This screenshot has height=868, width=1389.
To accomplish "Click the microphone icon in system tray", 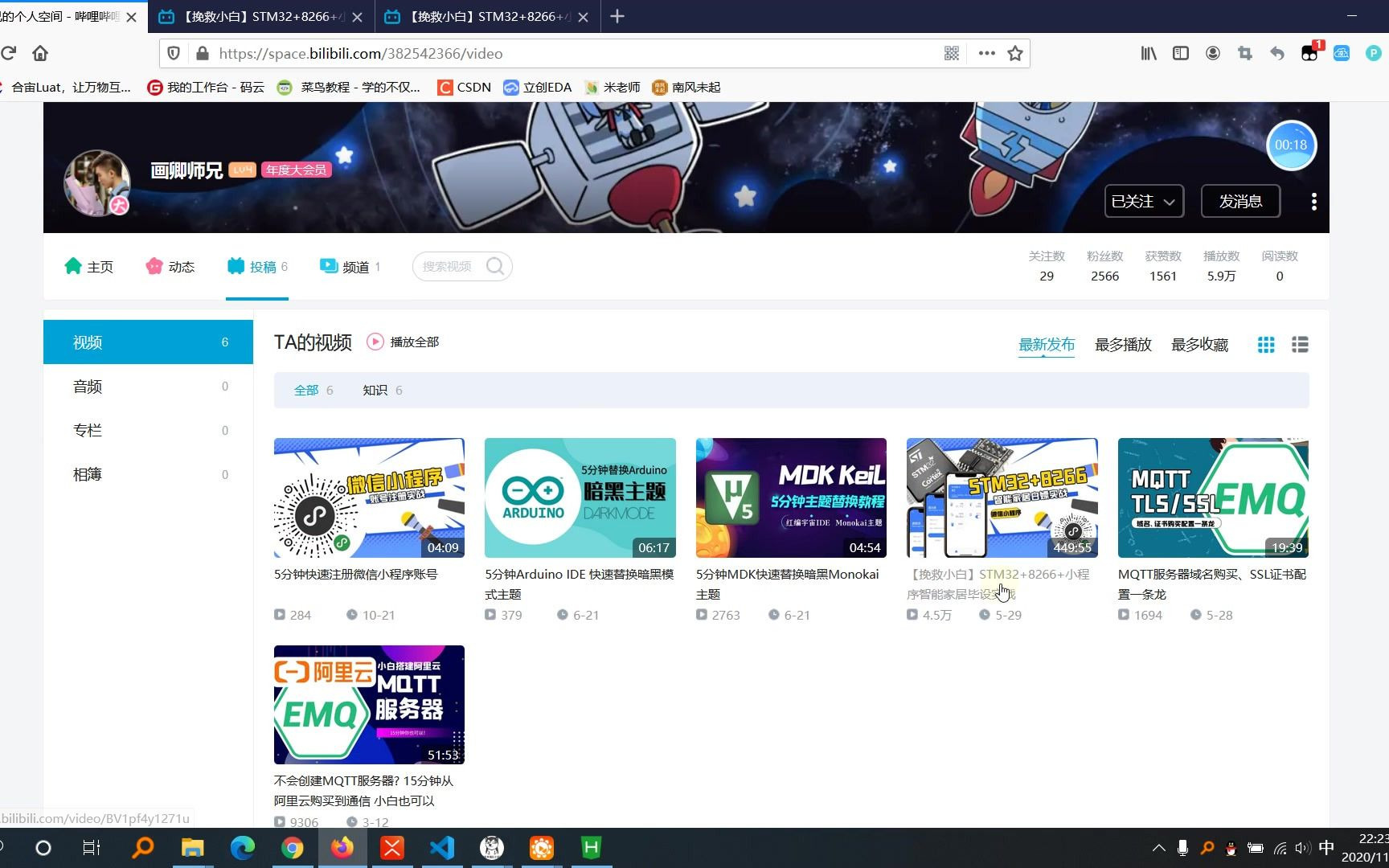I will coord(1182,848).
